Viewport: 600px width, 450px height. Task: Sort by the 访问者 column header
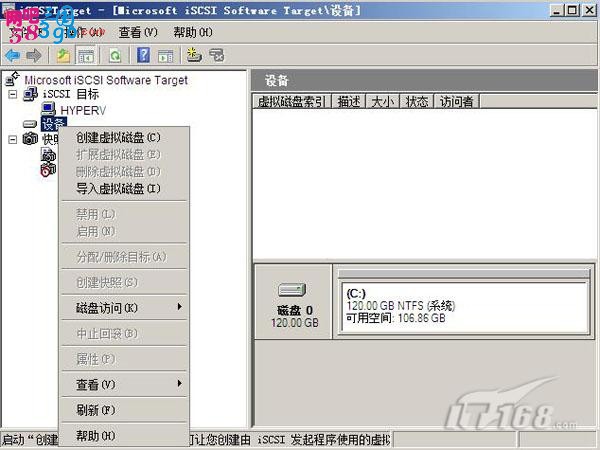pyautogui.click(x=456, y=102)
